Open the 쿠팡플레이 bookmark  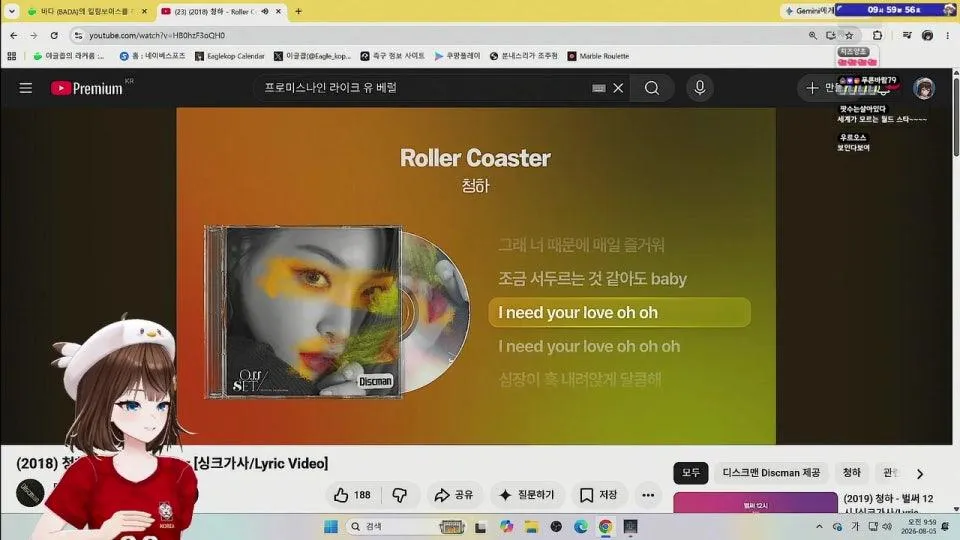pyautogui.click(x=457, y=56)
